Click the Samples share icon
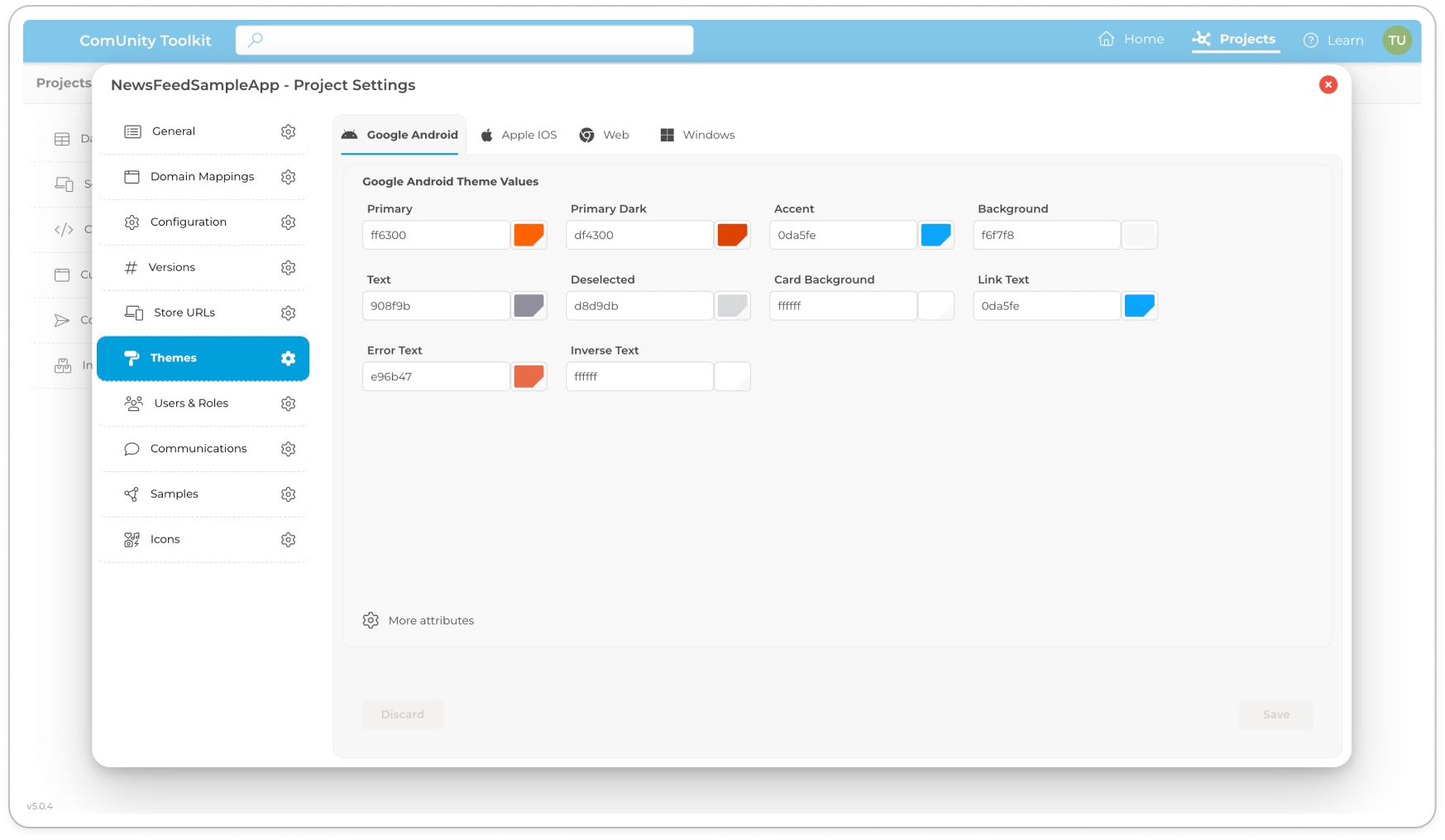The height and width of the screenshot is (840, 1445). (x=132, y=494)
